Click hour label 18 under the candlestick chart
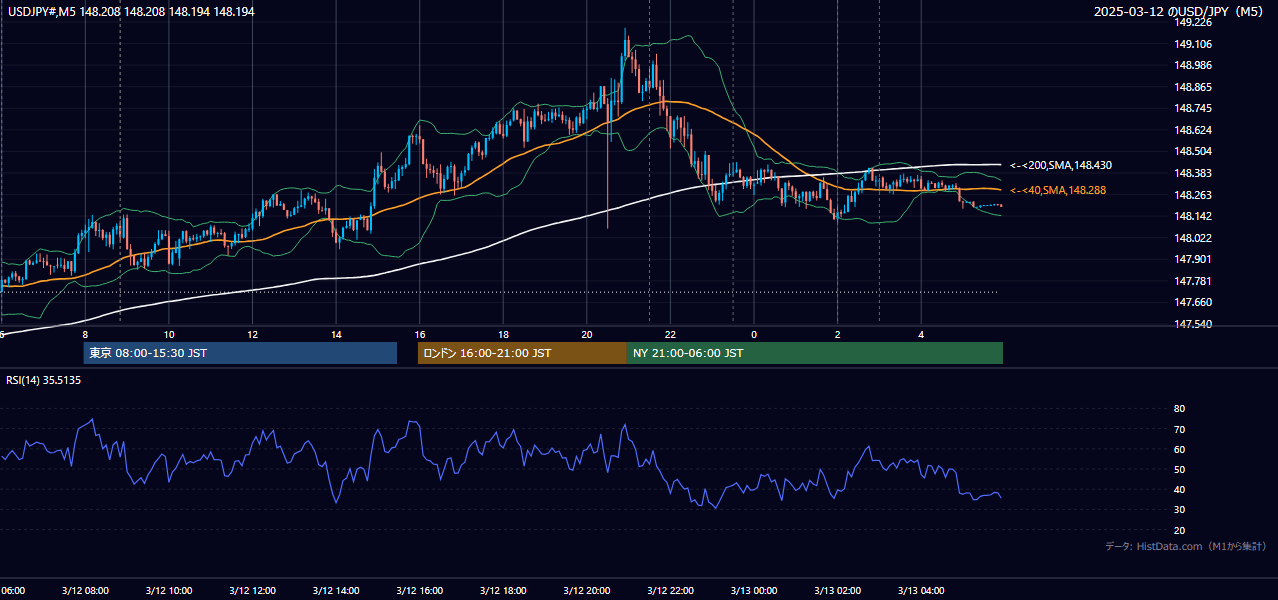1278x600 pixels. pos(503,334)
